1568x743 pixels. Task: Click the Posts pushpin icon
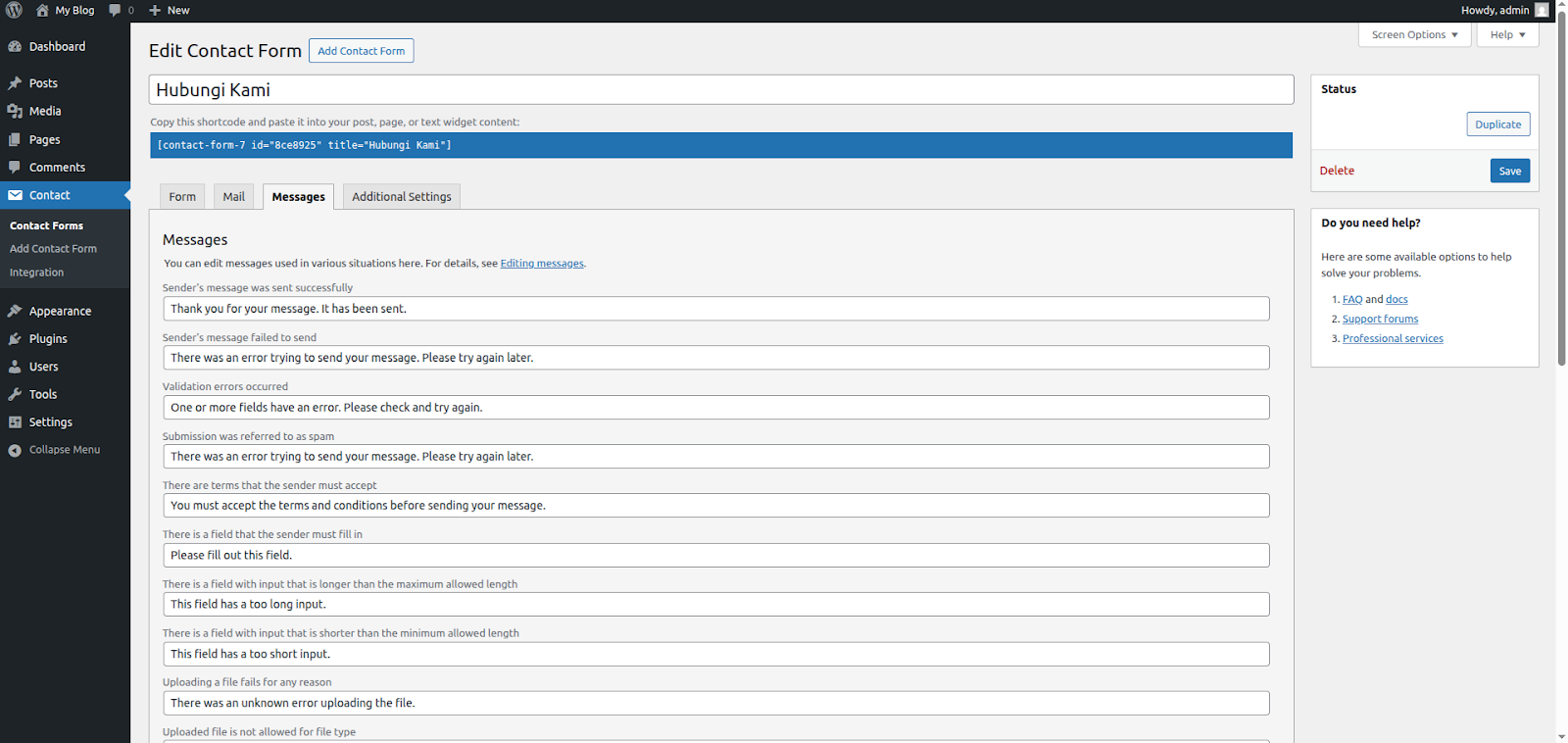(15, 83)
